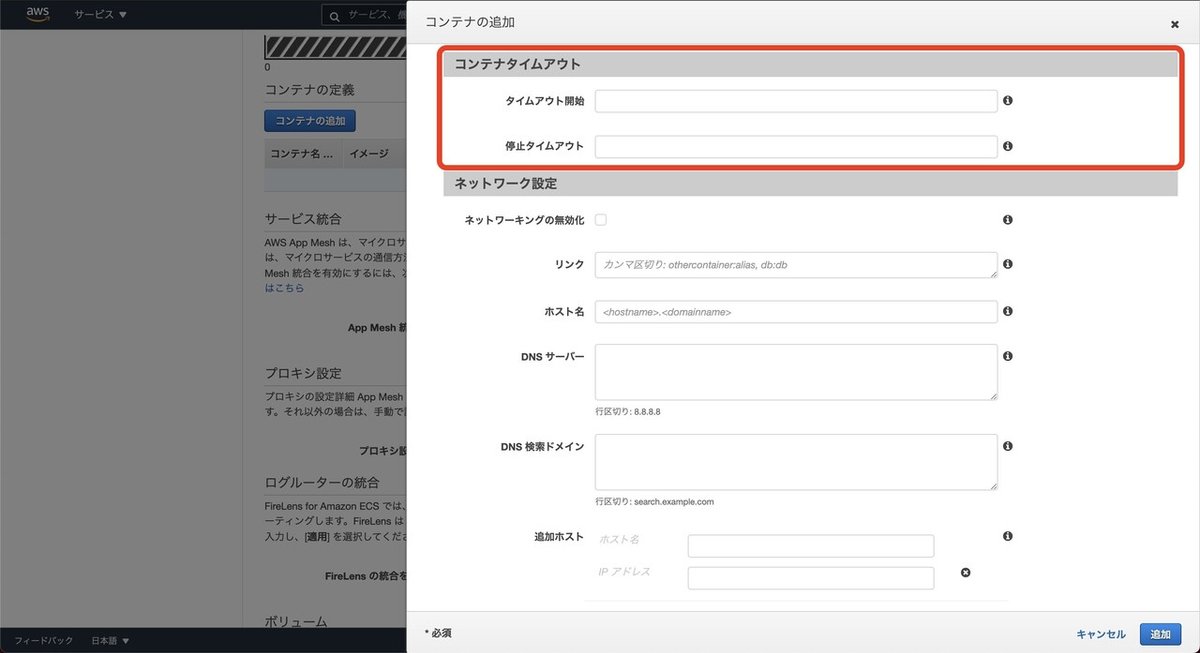Click the リンク text field

coord(796,264)
